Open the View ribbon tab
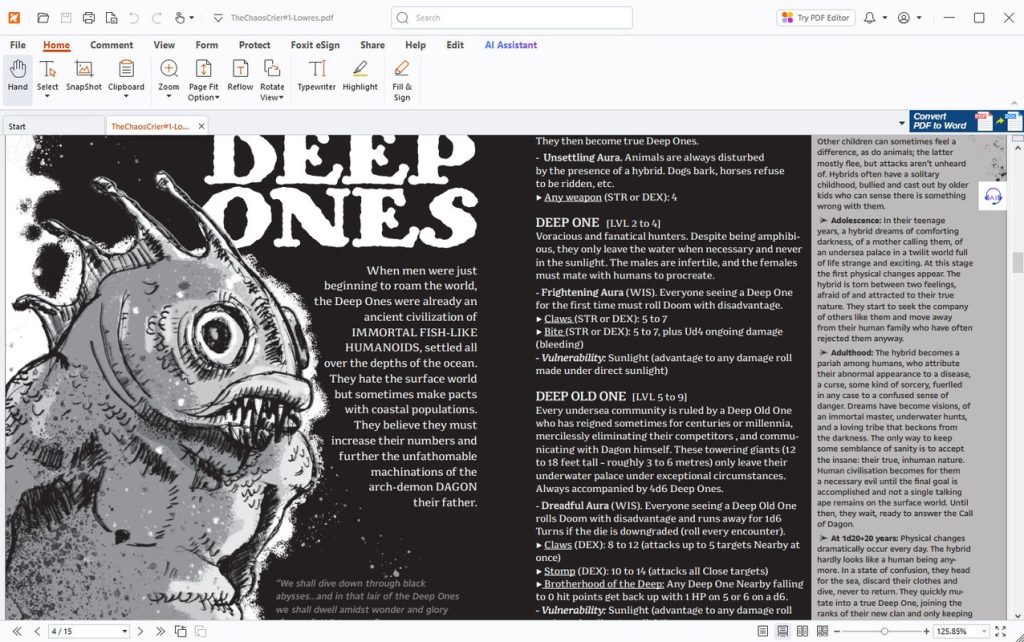Viewport: 1024px width, 642px height. click(164, 45)
